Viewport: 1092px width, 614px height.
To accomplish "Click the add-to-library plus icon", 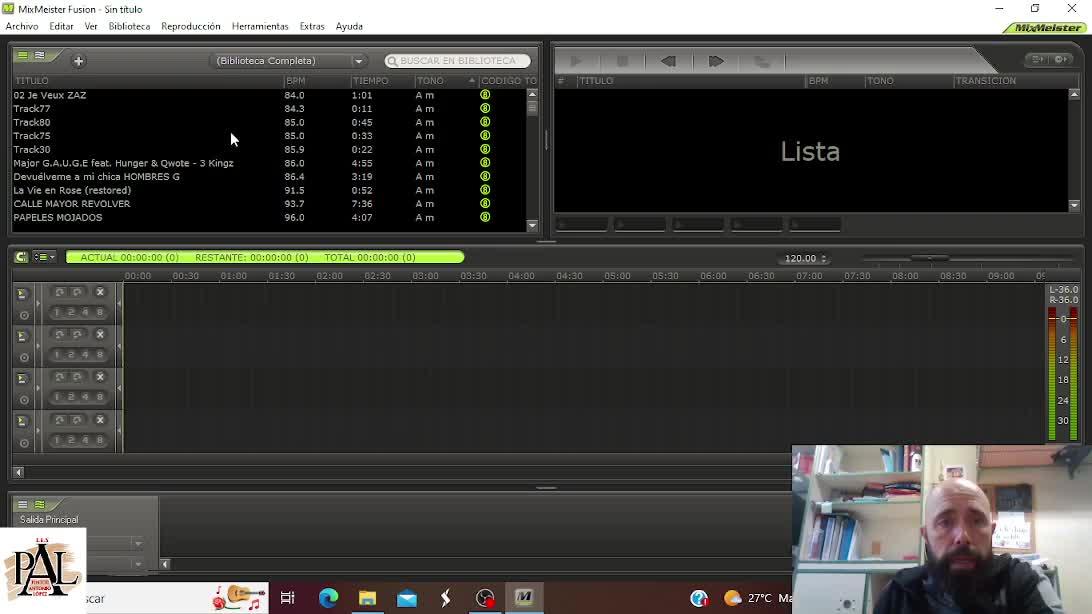I will click(78, 61).
